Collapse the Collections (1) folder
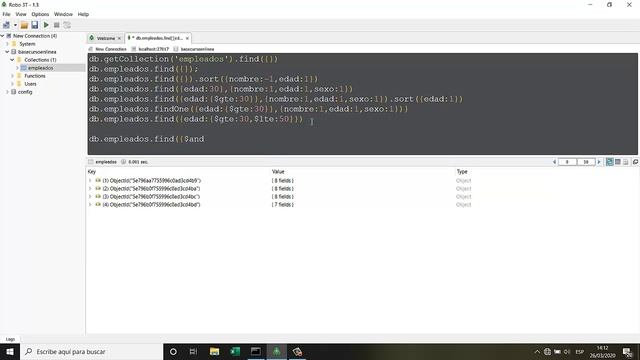The image size is (640, 360). pyautogui.click(x=12, y=60)
